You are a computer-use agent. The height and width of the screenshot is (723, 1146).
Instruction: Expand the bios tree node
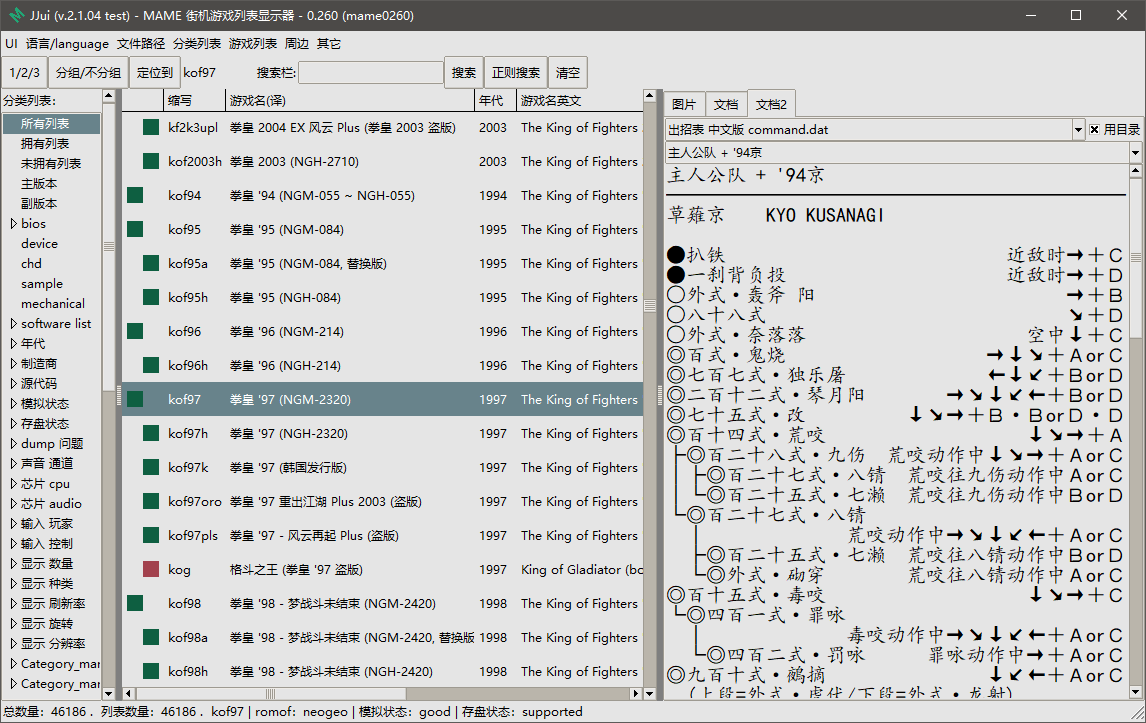coord(13,224)
